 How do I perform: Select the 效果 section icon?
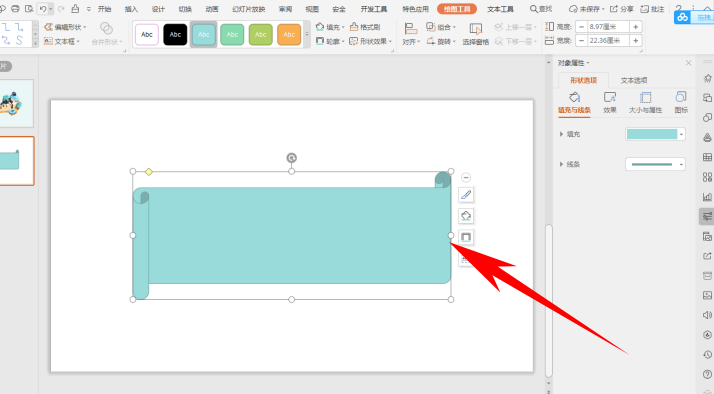pyautogui.click(x=610, y=103)
